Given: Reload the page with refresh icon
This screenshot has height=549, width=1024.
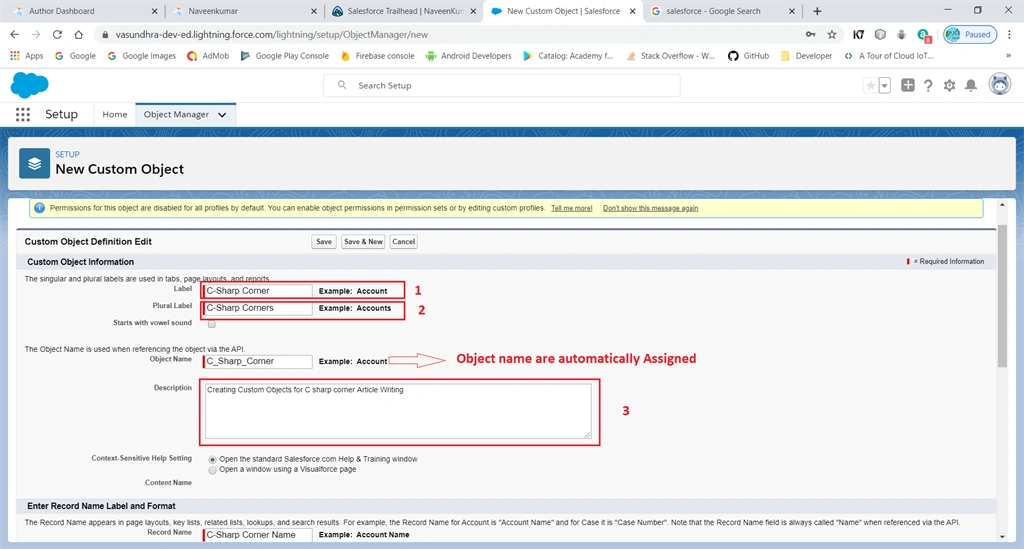Looking at the screenshot, I should 57,35.
